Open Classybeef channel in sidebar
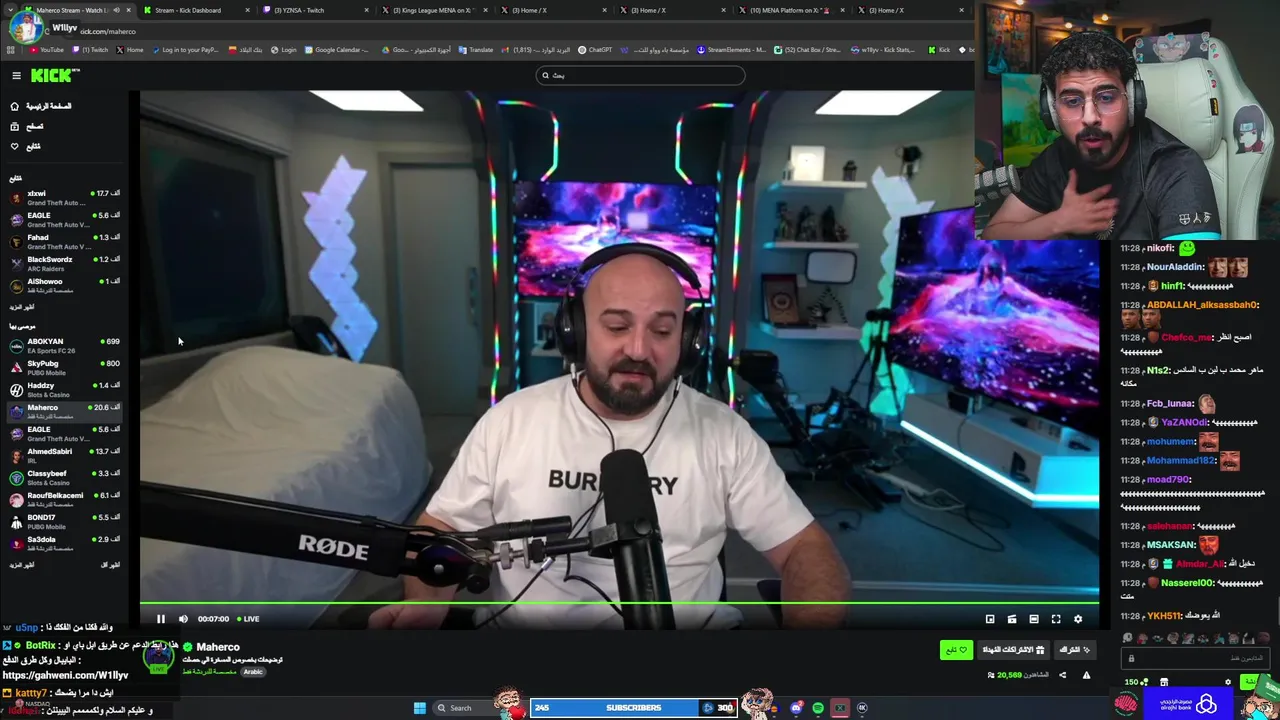Image resolution: width=1280 pixels, height=720 pixels. (65, 478)
